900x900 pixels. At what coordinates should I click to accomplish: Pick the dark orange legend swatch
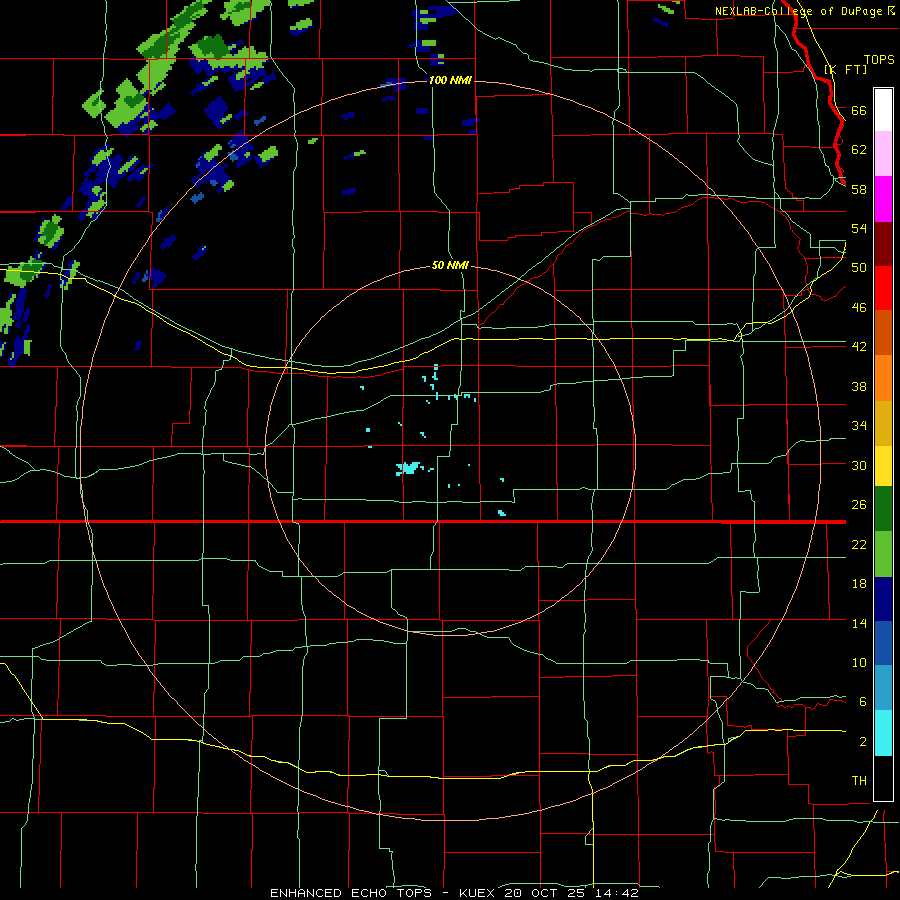[883, 333]
